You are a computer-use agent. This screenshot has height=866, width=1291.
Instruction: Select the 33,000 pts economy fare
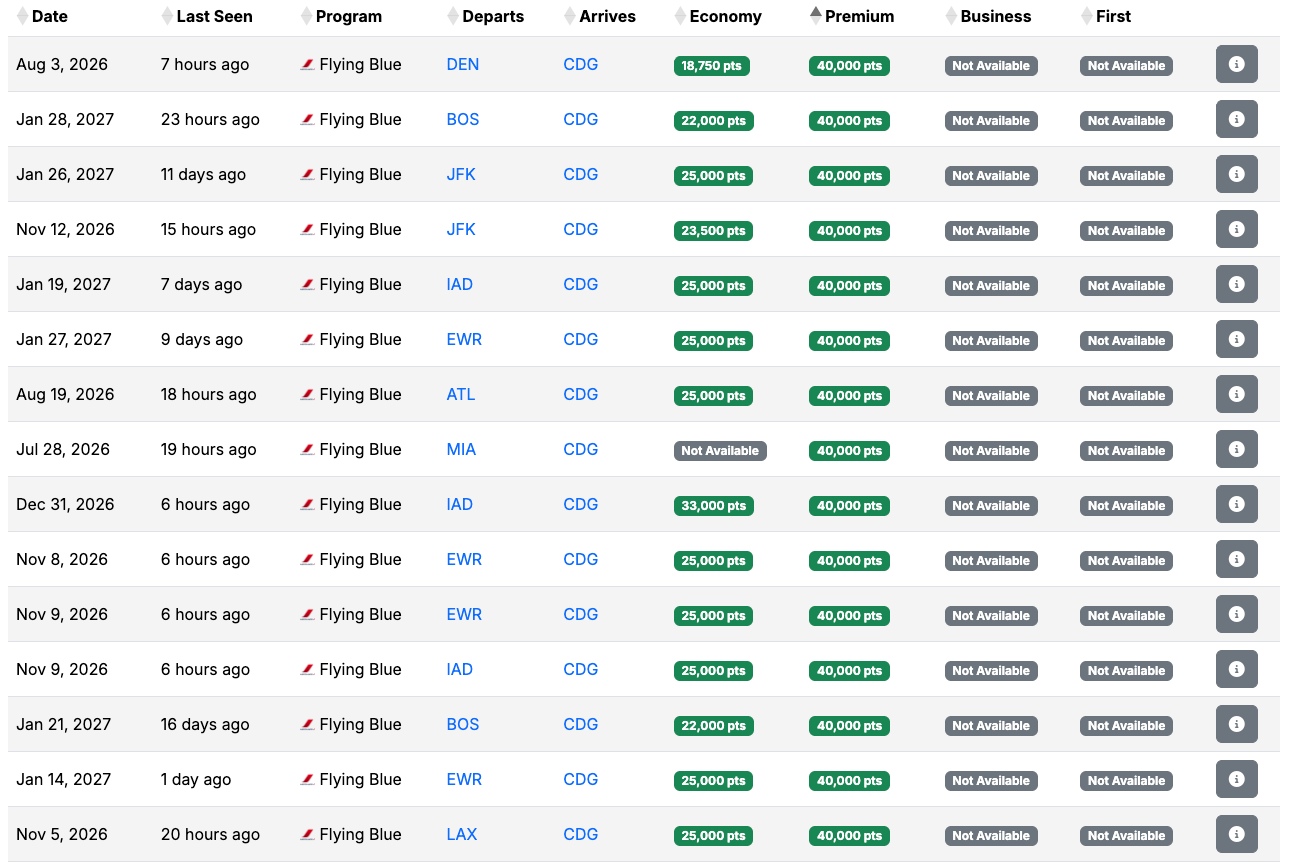714,506
